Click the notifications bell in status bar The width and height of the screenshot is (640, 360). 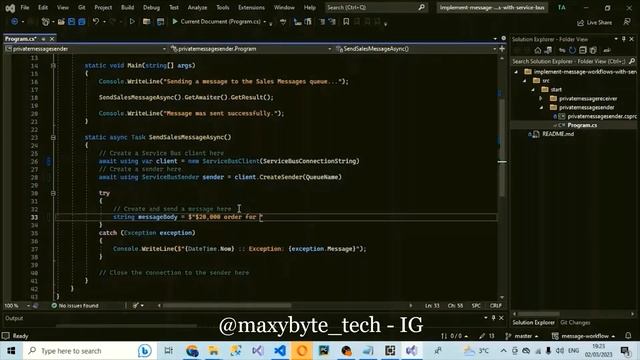point(628,336)
